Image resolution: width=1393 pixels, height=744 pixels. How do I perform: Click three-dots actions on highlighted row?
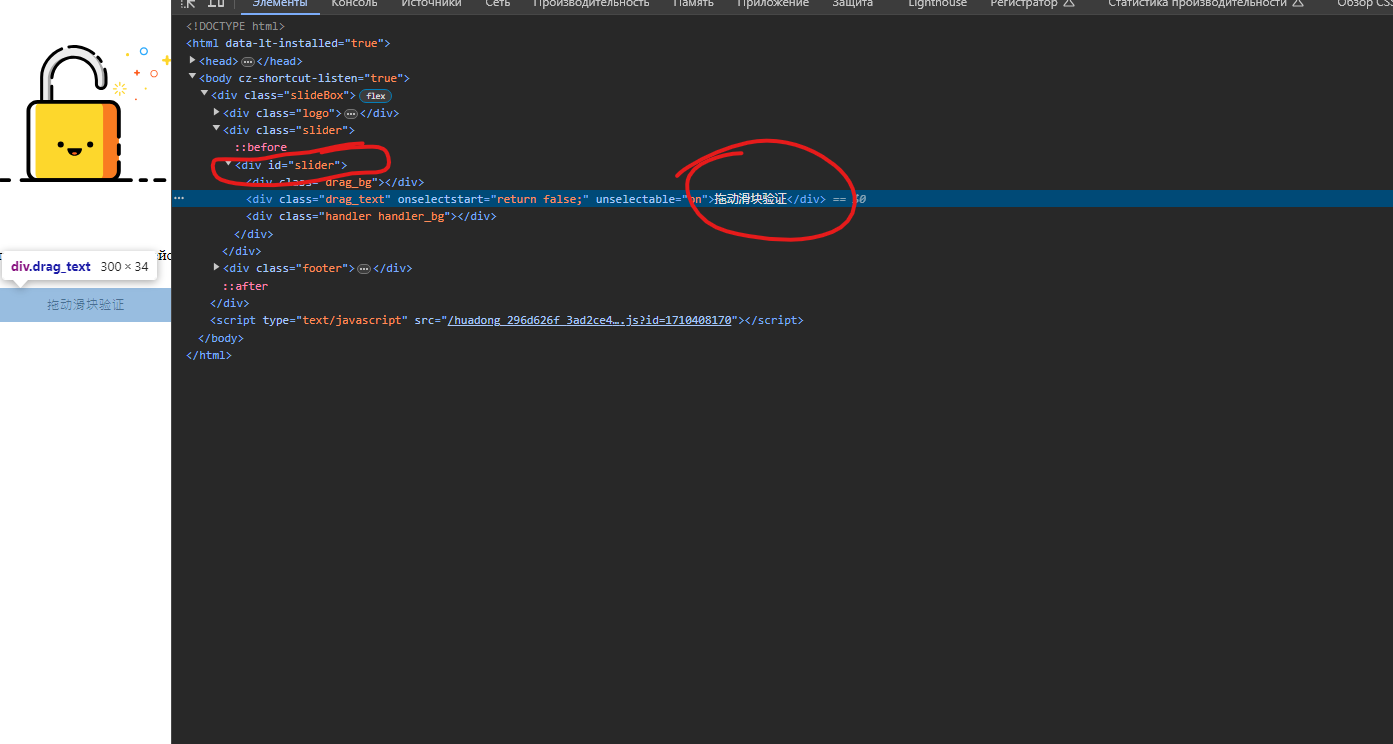point(179,199)
